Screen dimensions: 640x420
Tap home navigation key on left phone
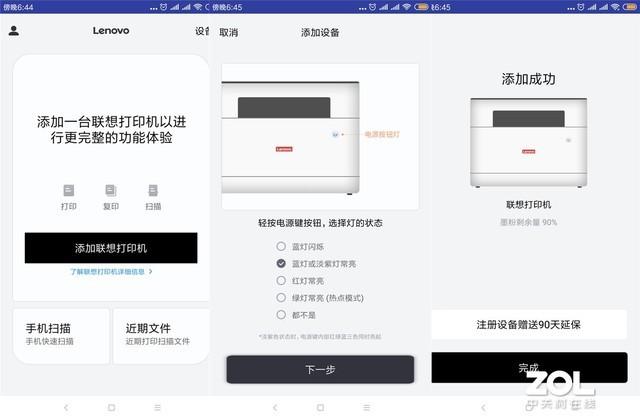tap(111, 407)
